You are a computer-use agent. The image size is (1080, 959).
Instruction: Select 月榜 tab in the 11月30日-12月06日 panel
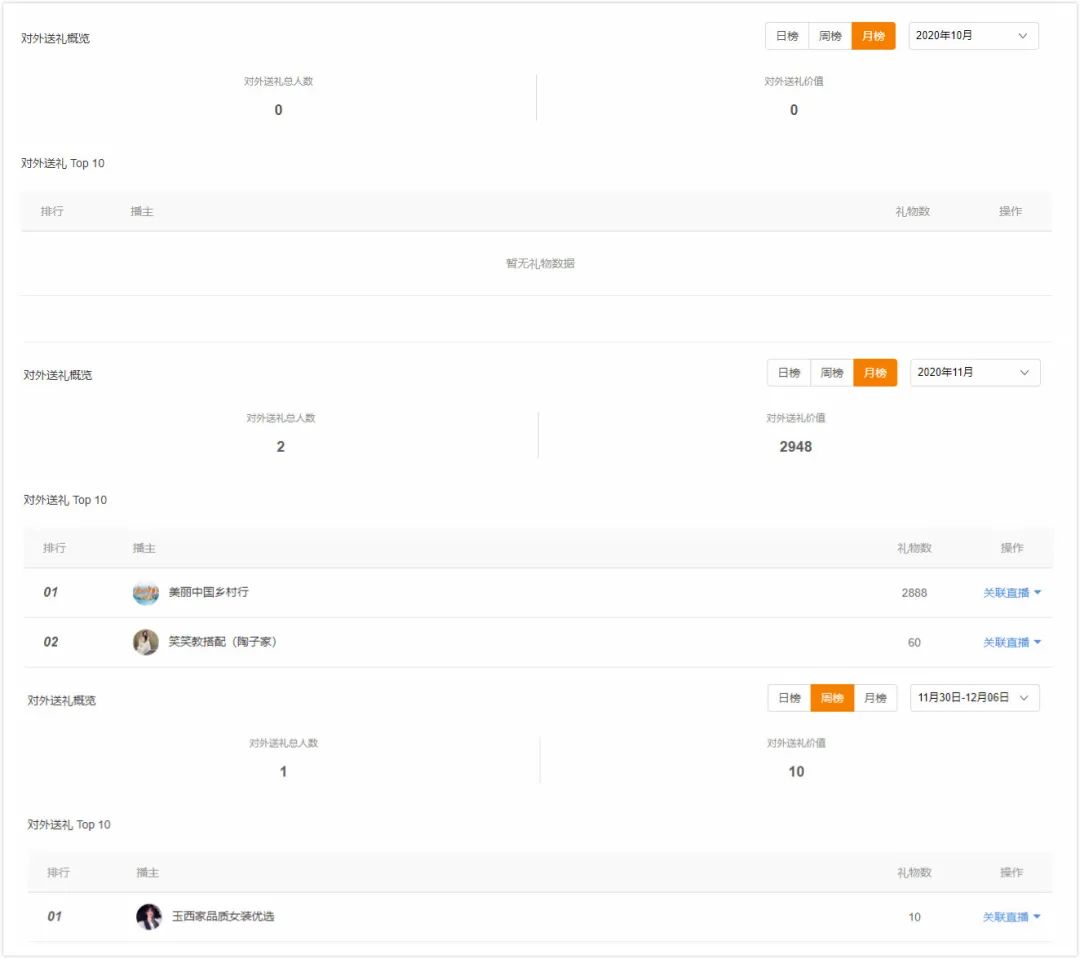pyautogui.click(x=875, y=698)
